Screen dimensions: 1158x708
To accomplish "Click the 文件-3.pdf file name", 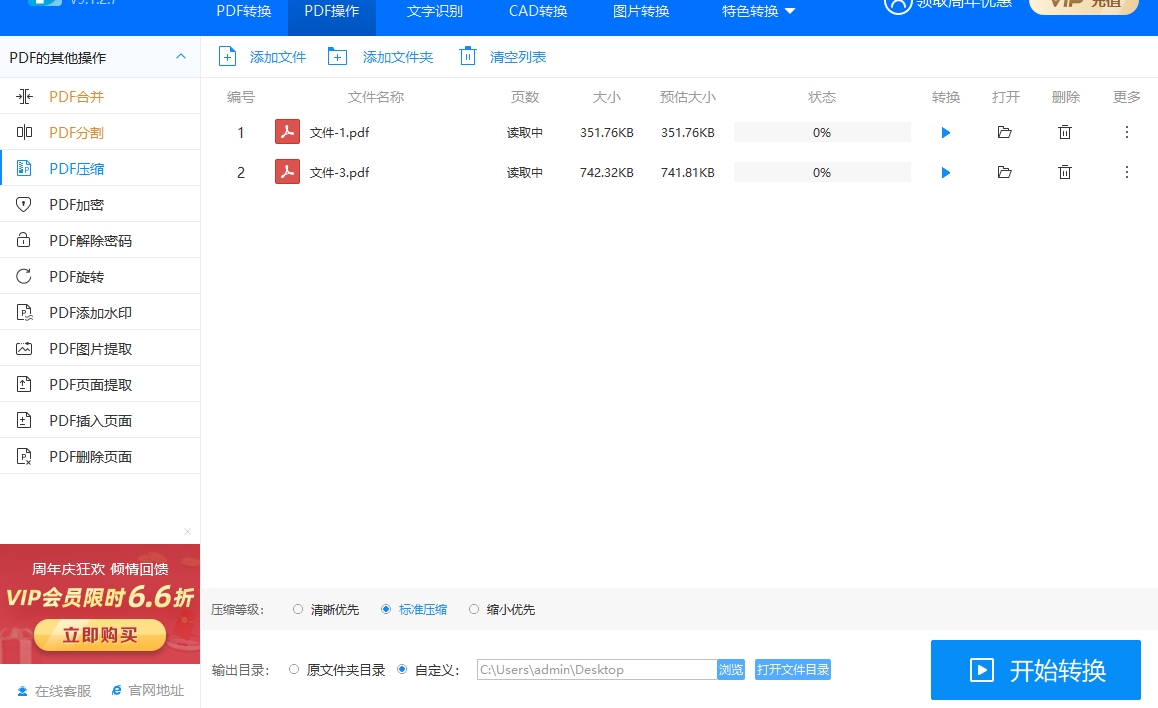I will (339, 172).
